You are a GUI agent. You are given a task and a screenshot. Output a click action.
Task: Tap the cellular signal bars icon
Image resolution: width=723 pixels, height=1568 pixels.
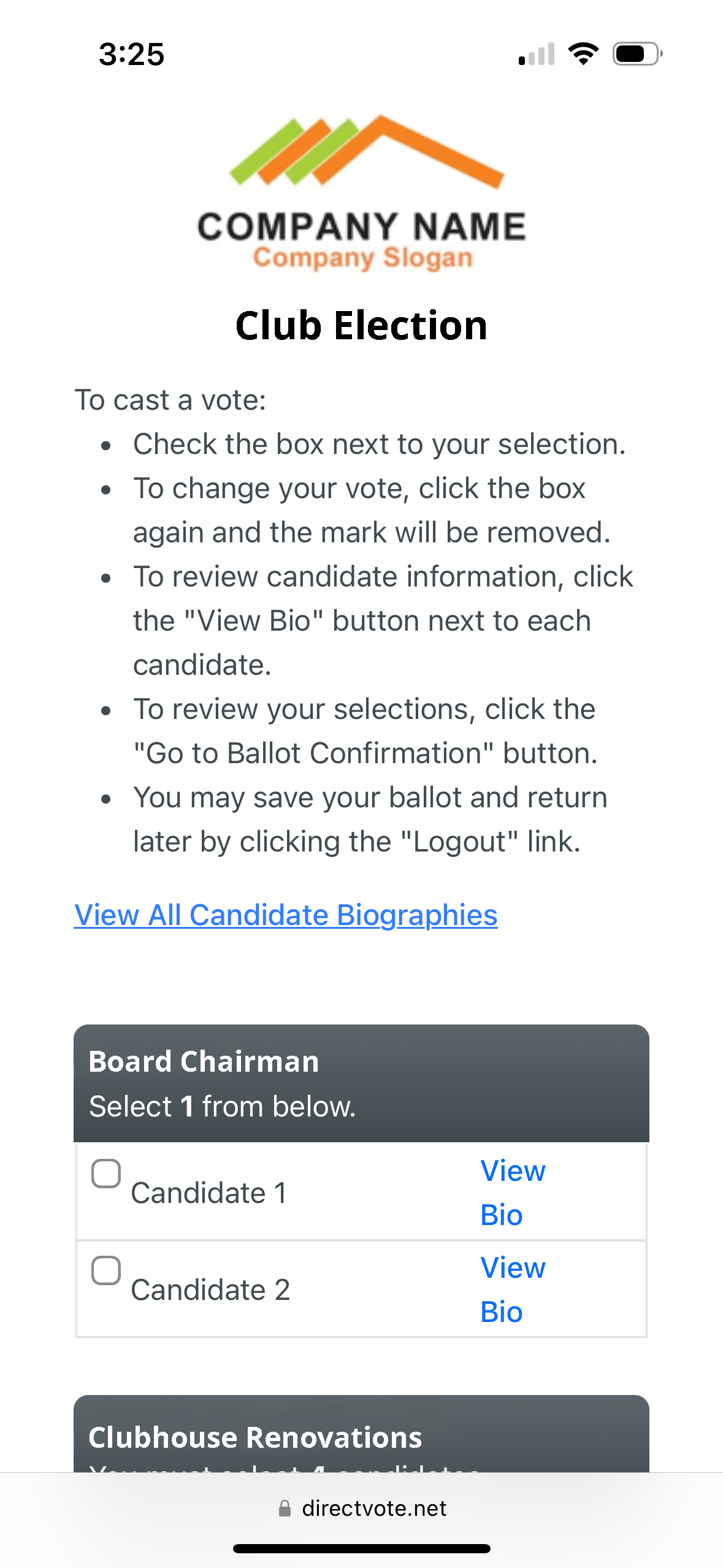pos(537,54)
